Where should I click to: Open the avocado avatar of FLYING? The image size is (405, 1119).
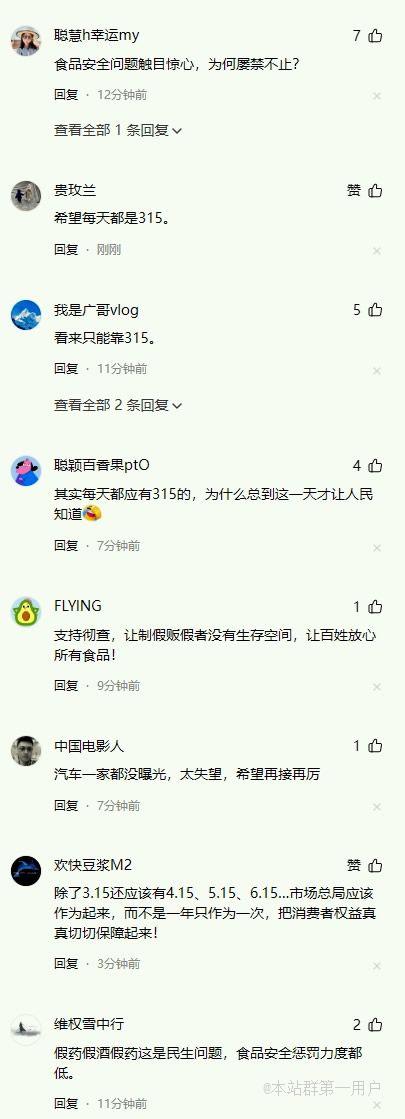tap(26, 612)
